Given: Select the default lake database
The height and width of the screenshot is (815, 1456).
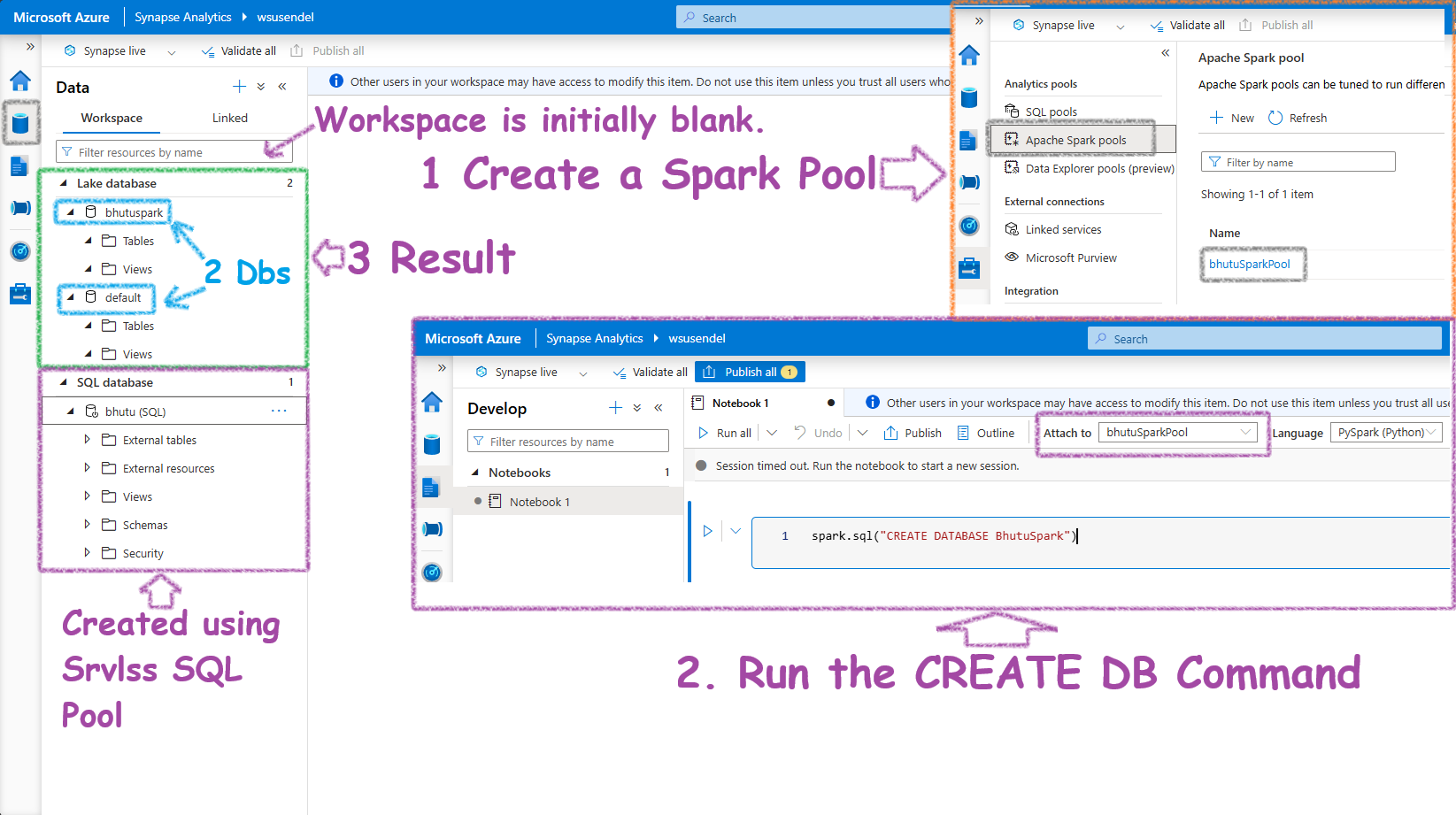Looking at the screenshot, I should (x=122, y=297).
